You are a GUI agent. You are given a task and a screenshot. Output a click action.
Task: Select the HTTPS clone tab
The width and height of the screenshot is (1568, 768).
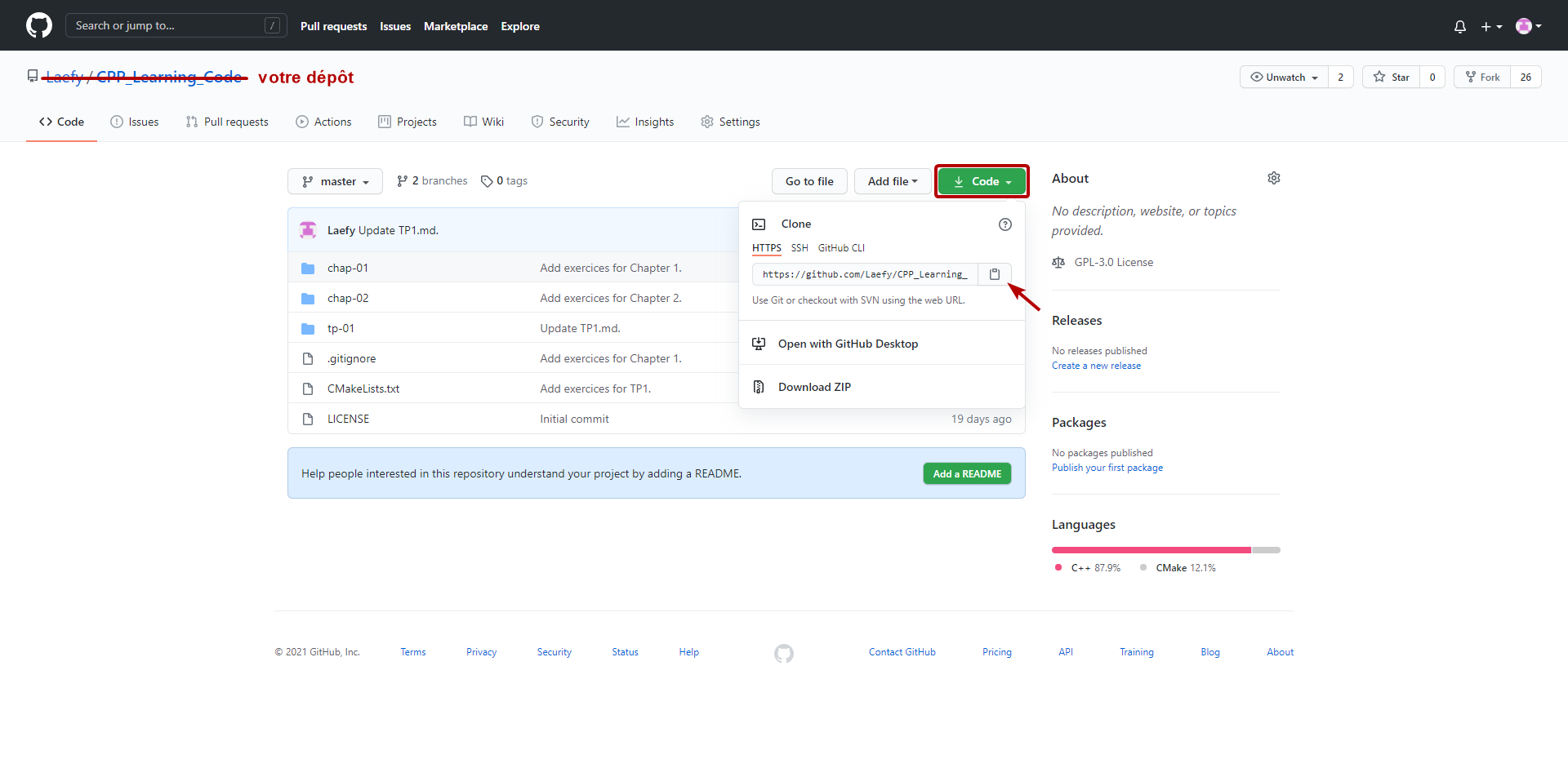(767, 248)
